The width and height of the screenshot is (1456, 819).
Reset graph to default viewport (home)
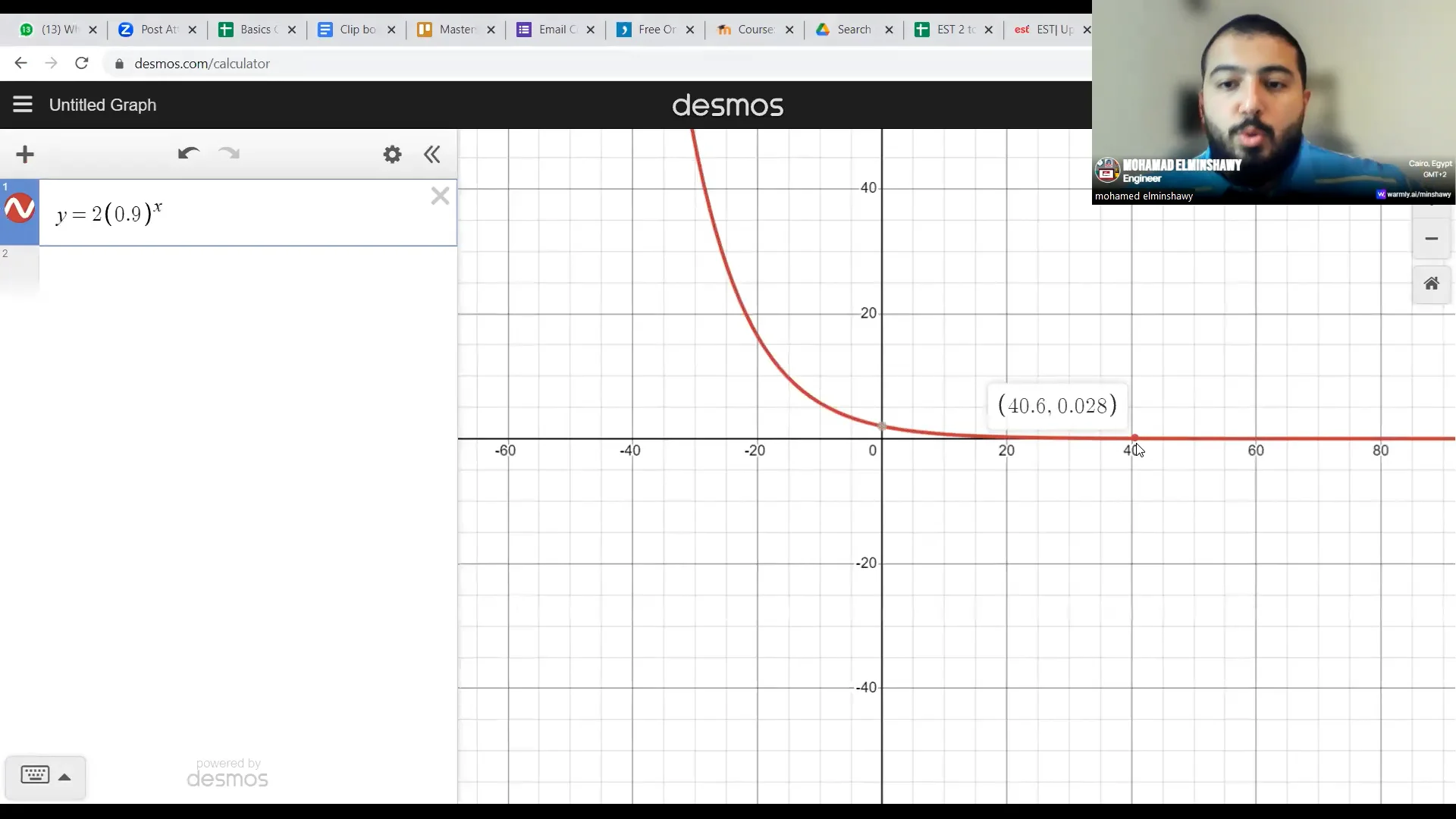pyautogui.click(x=1431, y=284)
